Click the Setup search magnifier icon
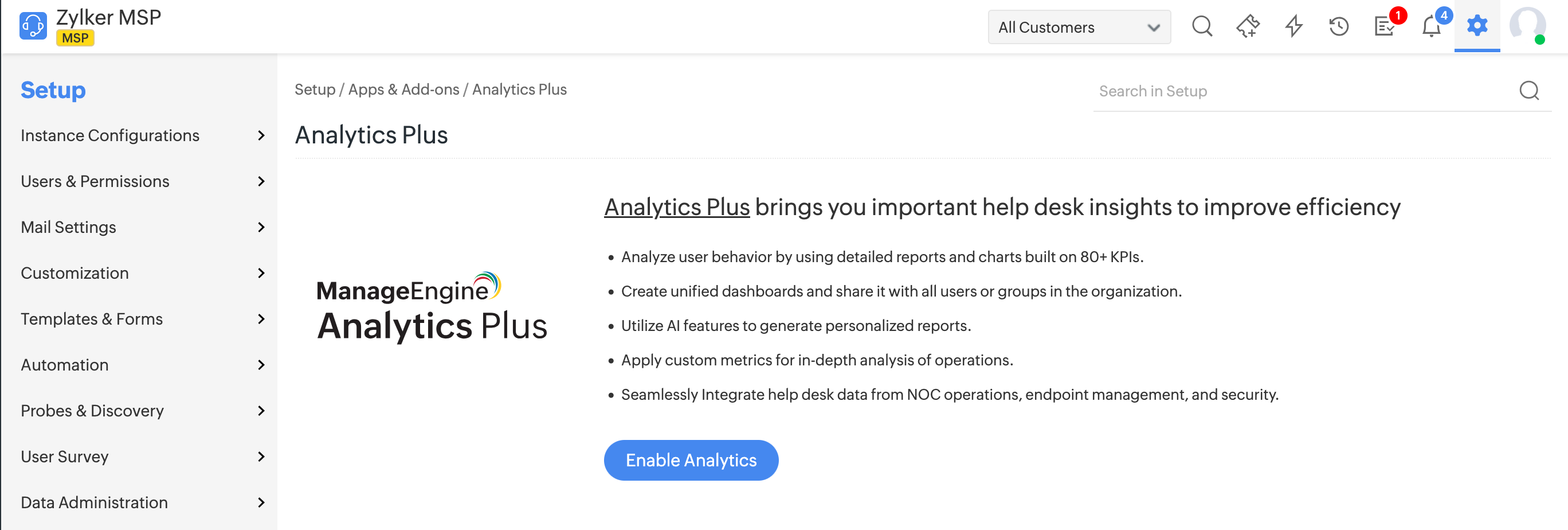The image size is (1568, 530). 1529,91
